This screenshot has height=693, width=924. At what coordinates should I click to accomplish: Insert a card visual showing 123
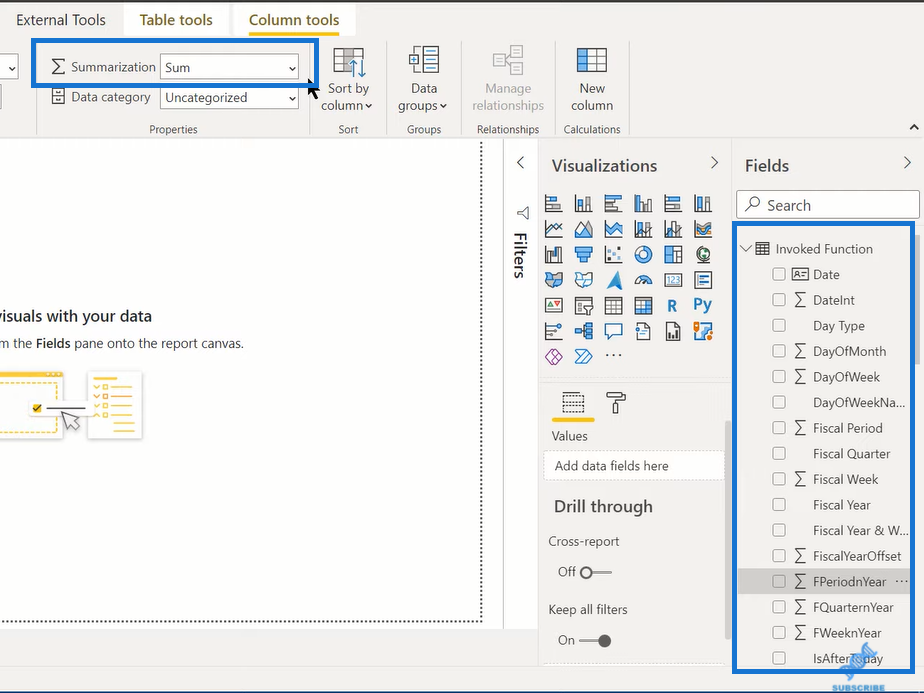(x=673, y=280)
